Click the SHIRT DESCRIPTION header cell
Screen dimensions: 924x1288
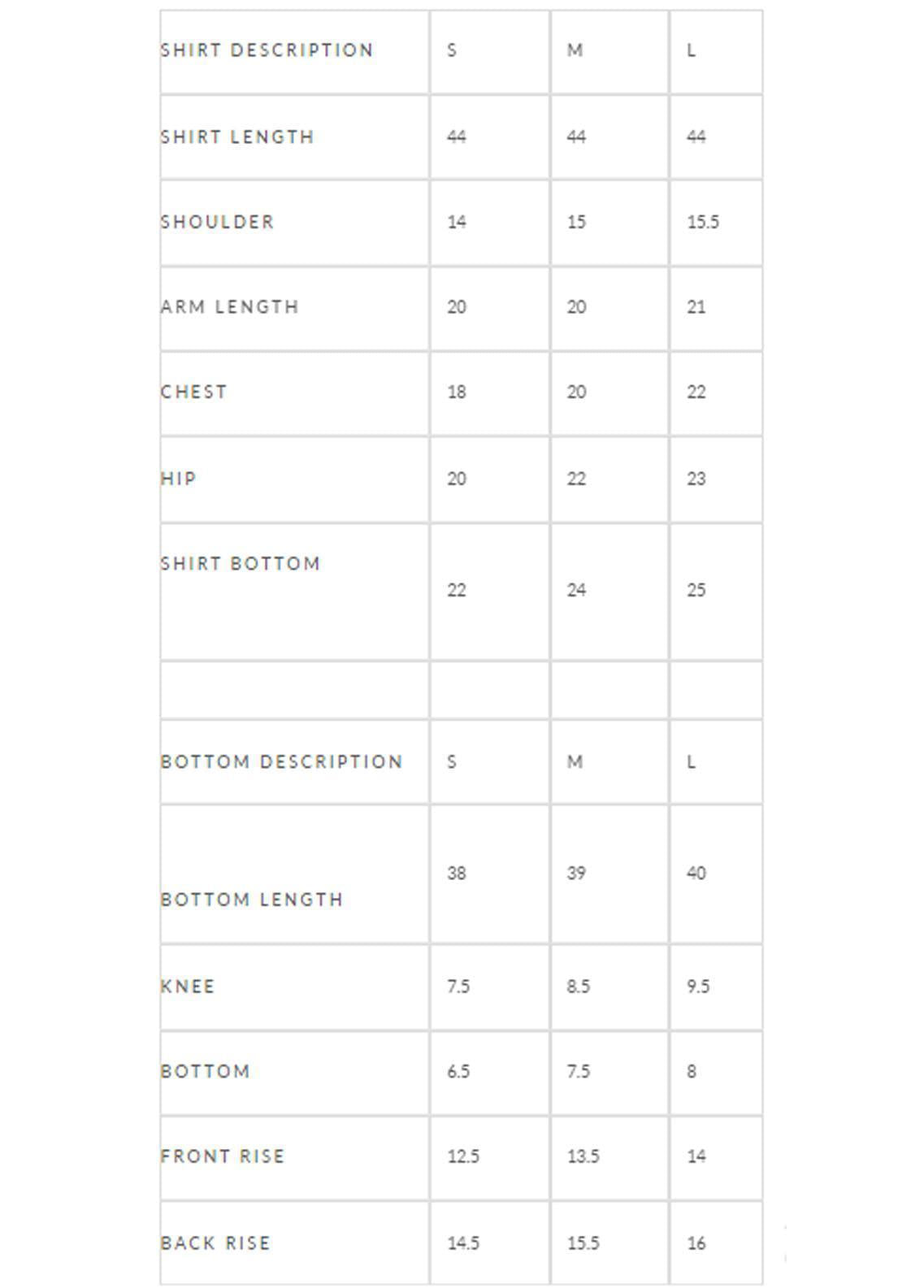267,50
